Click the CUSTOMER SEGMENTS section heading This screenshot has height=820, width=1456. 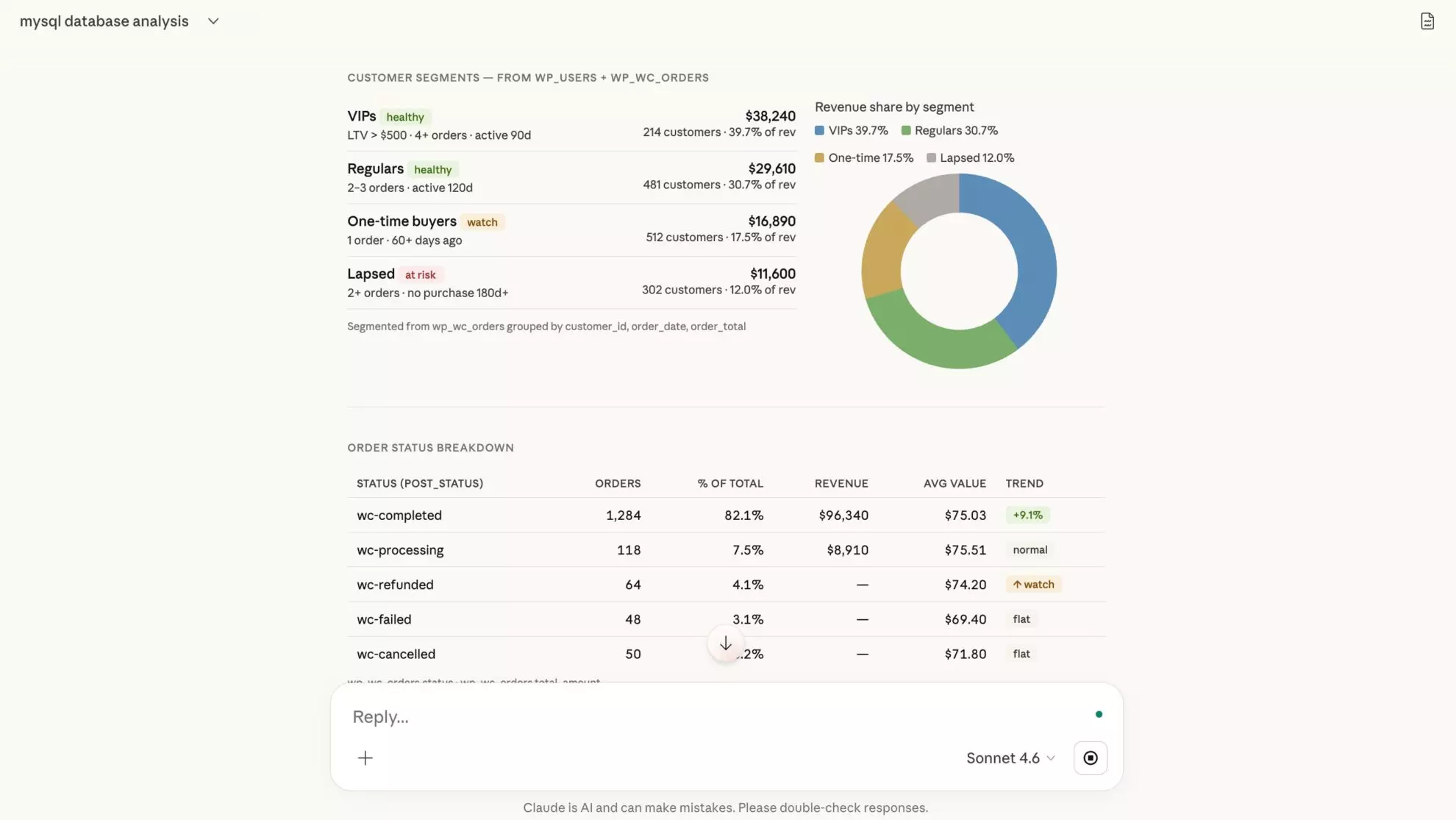tap(528, 78)
